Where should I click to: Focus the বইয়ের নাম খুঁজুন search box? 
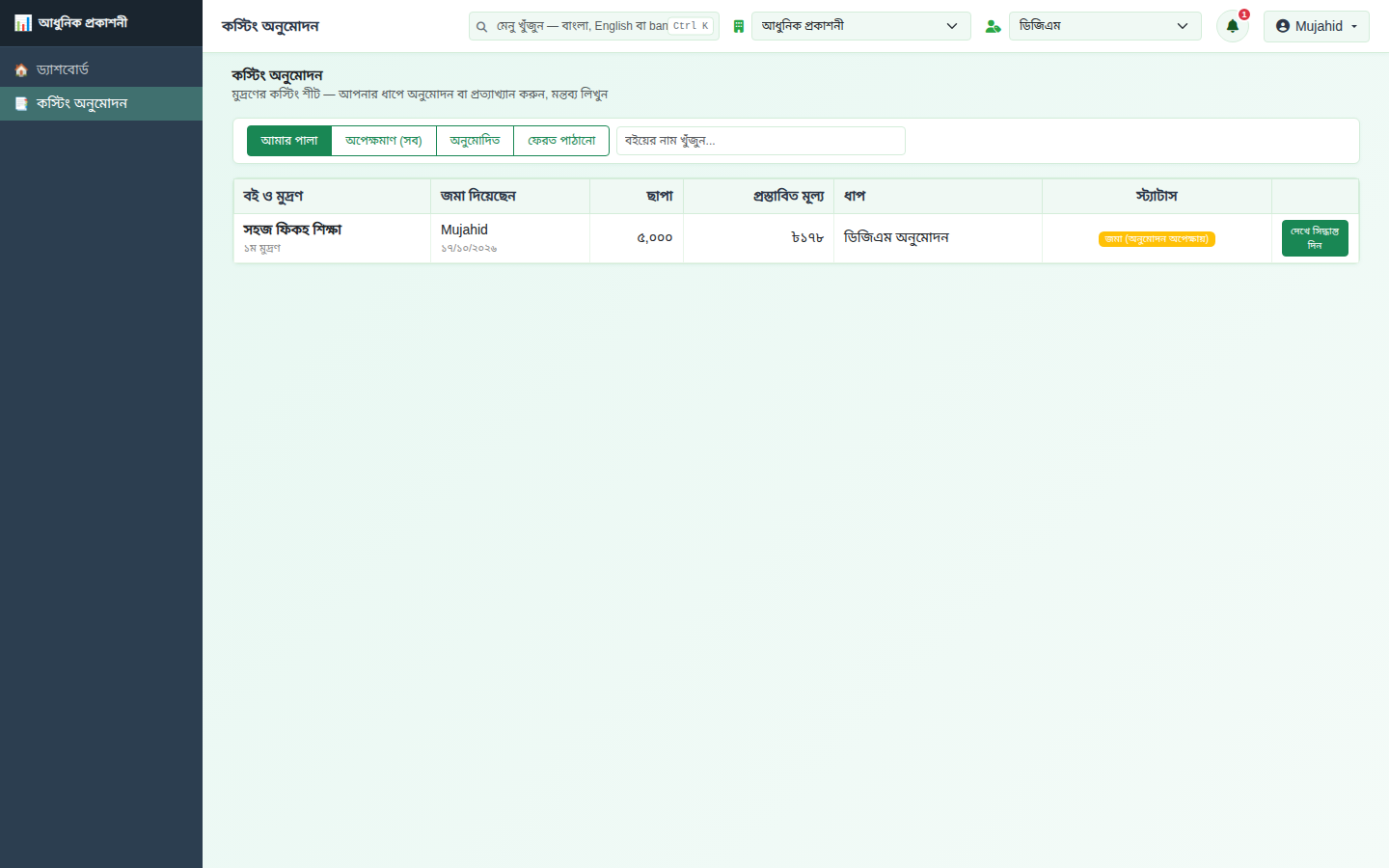pos(760,141)
